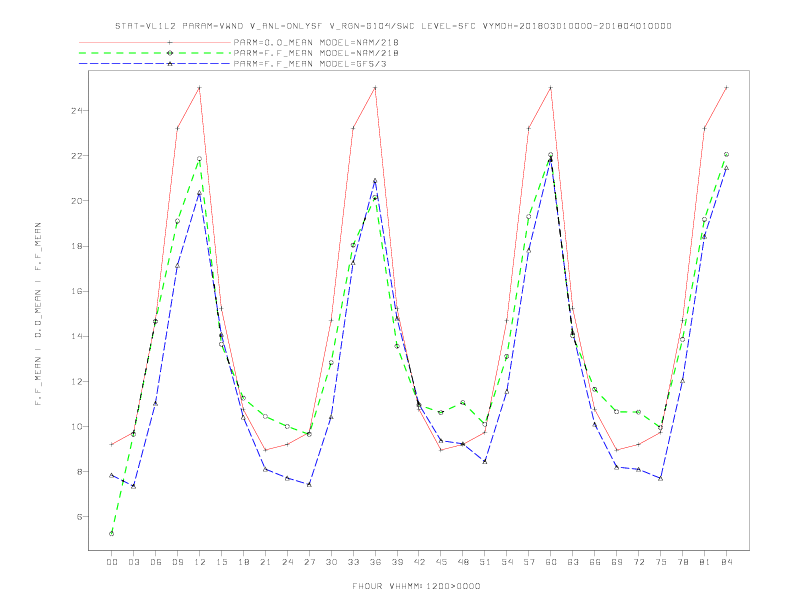Select legend entry PARM=F.F_MEAN MODEL=GFS/3

(310, 64)
